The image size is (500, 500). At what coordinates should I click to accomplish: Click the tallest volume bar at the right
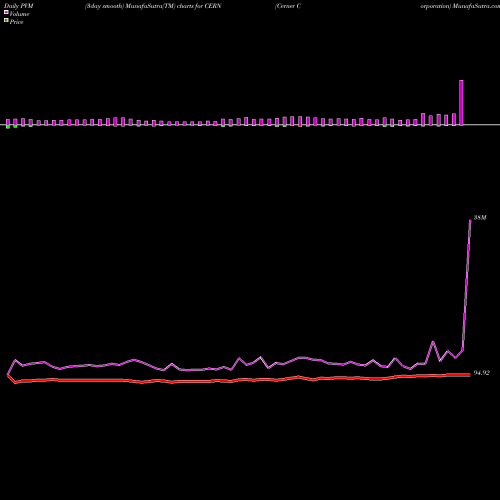(461, 103)
